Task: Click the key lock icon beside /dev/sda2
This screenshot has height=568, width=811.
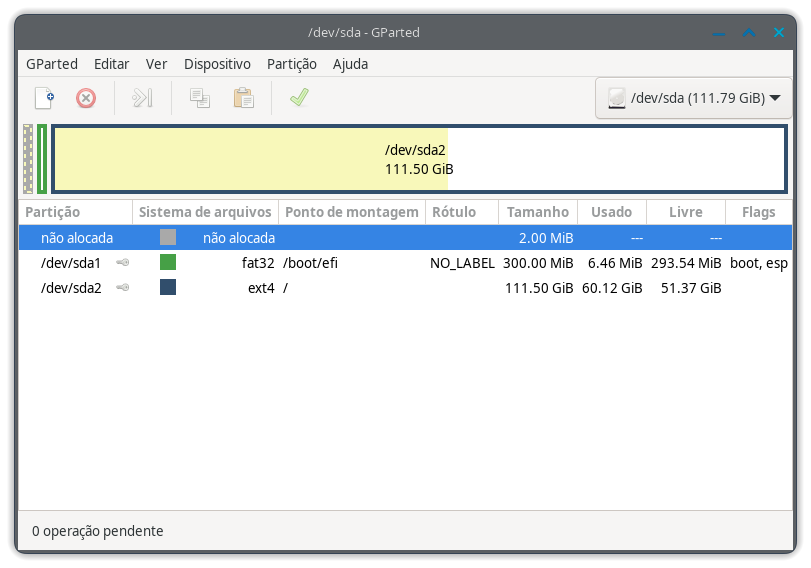Action: [x=122, y=288]
